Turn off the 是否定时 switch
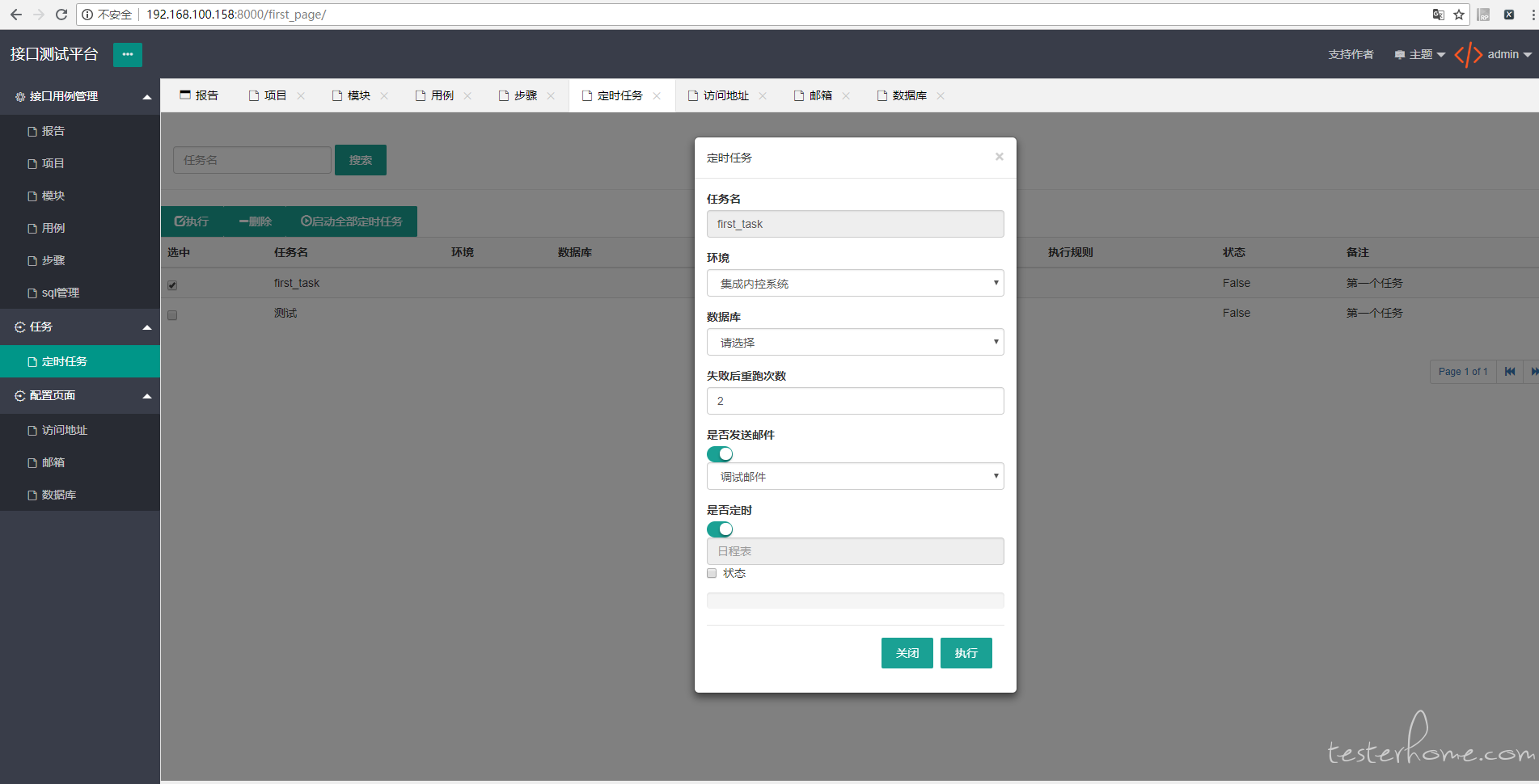 719,529
